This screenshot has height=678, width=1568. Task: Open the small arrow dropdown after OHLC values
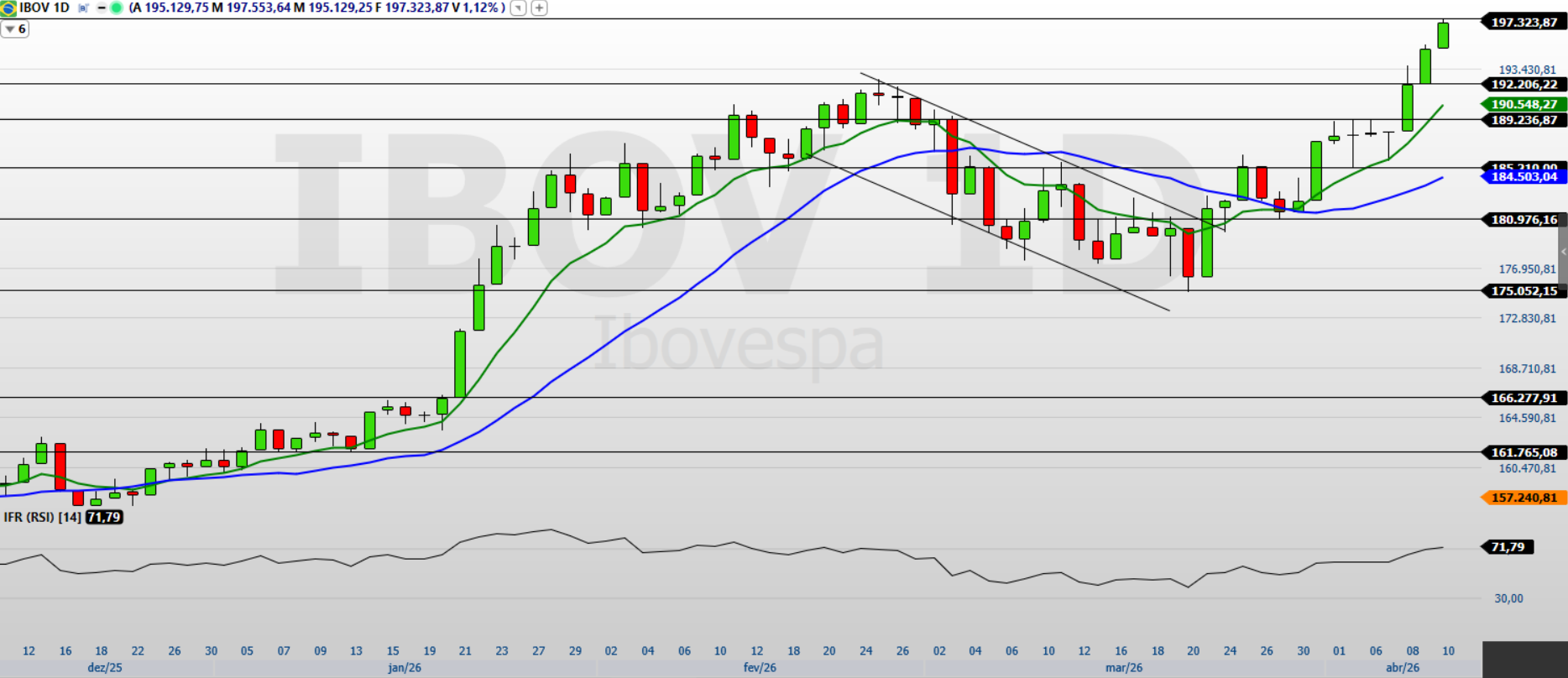coord(519,8)
